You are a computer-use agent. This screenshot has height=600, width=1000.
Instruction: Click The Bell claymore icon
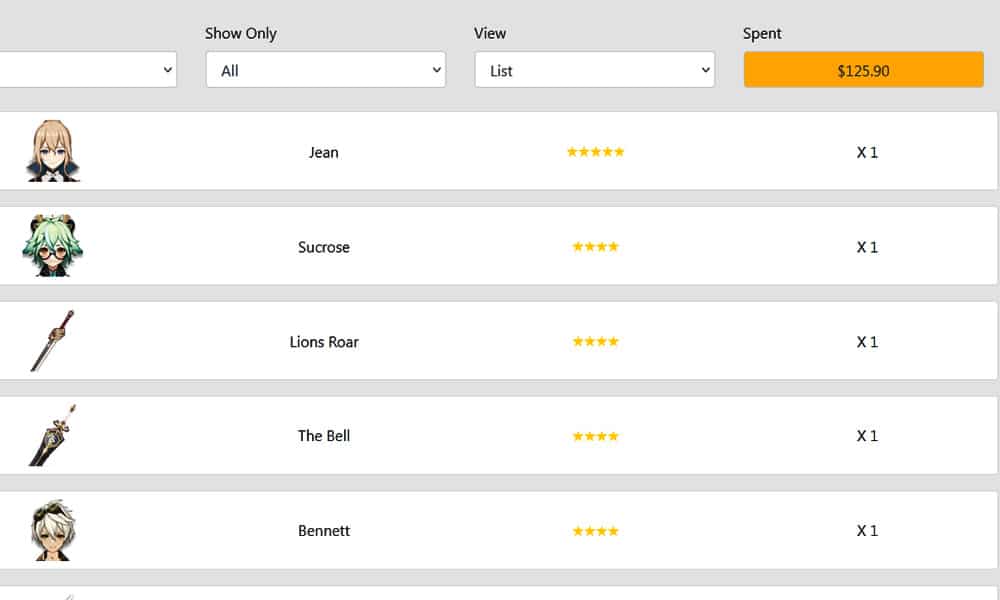tap(52, 436)
